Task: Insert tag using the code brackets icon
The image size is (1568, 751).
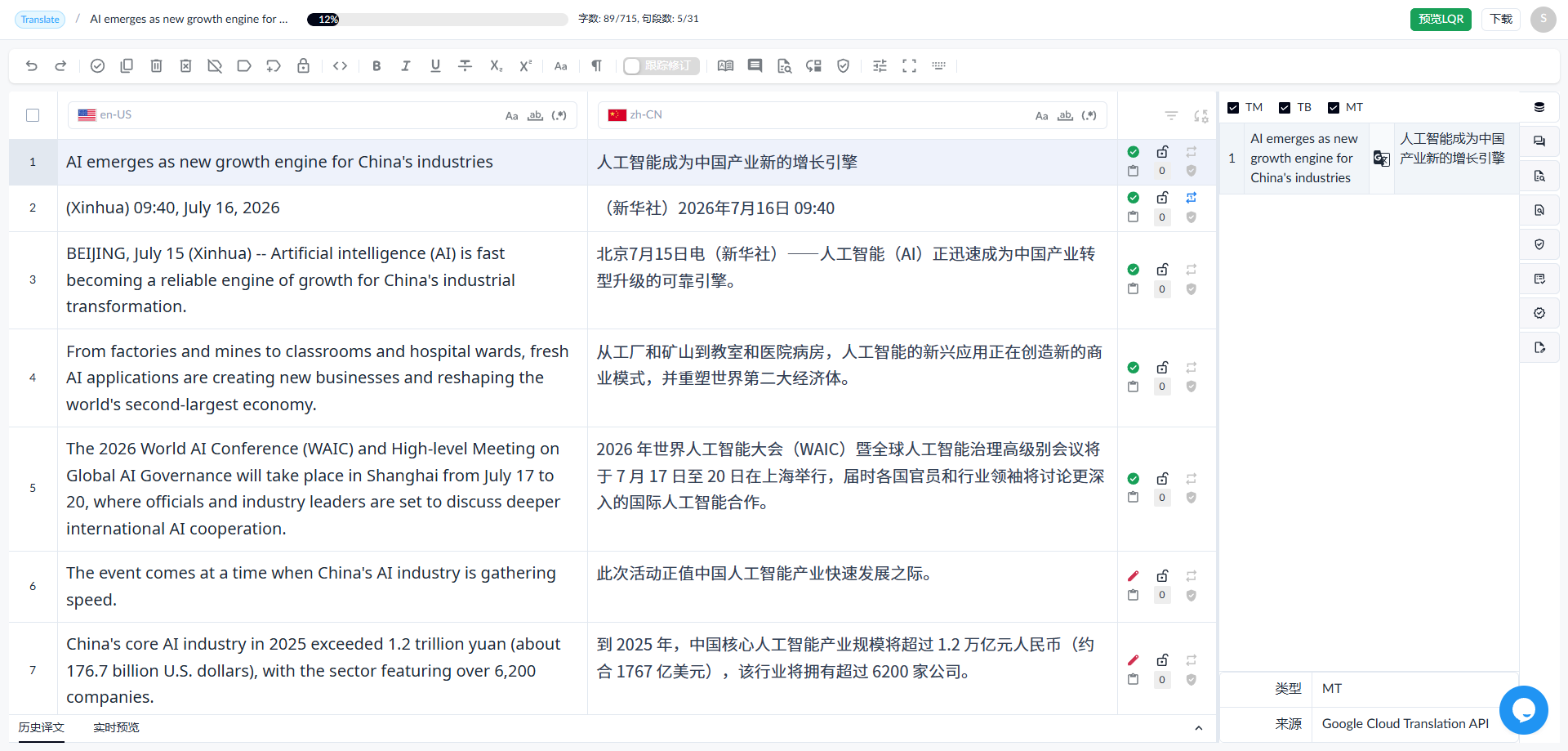Action: pos(341,66)
